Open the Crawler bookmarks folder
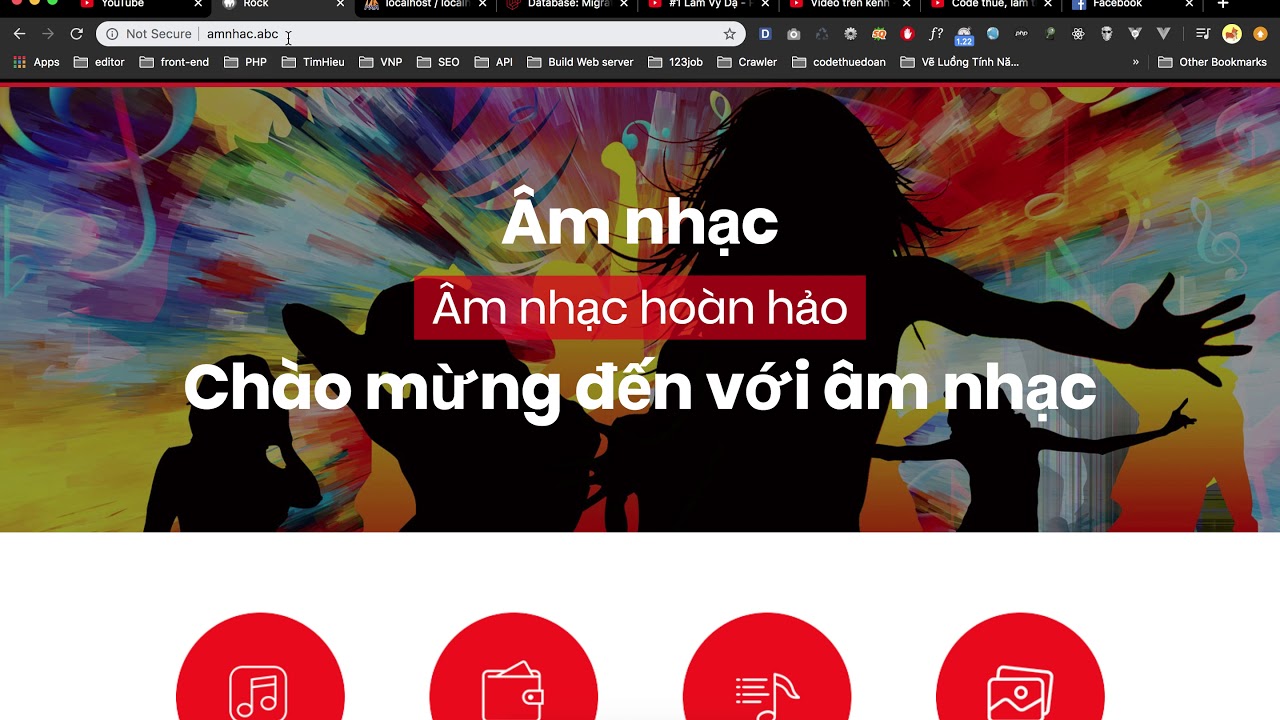Image resolution: width=1280 pixels, height=720 pixels. (747, 62)
